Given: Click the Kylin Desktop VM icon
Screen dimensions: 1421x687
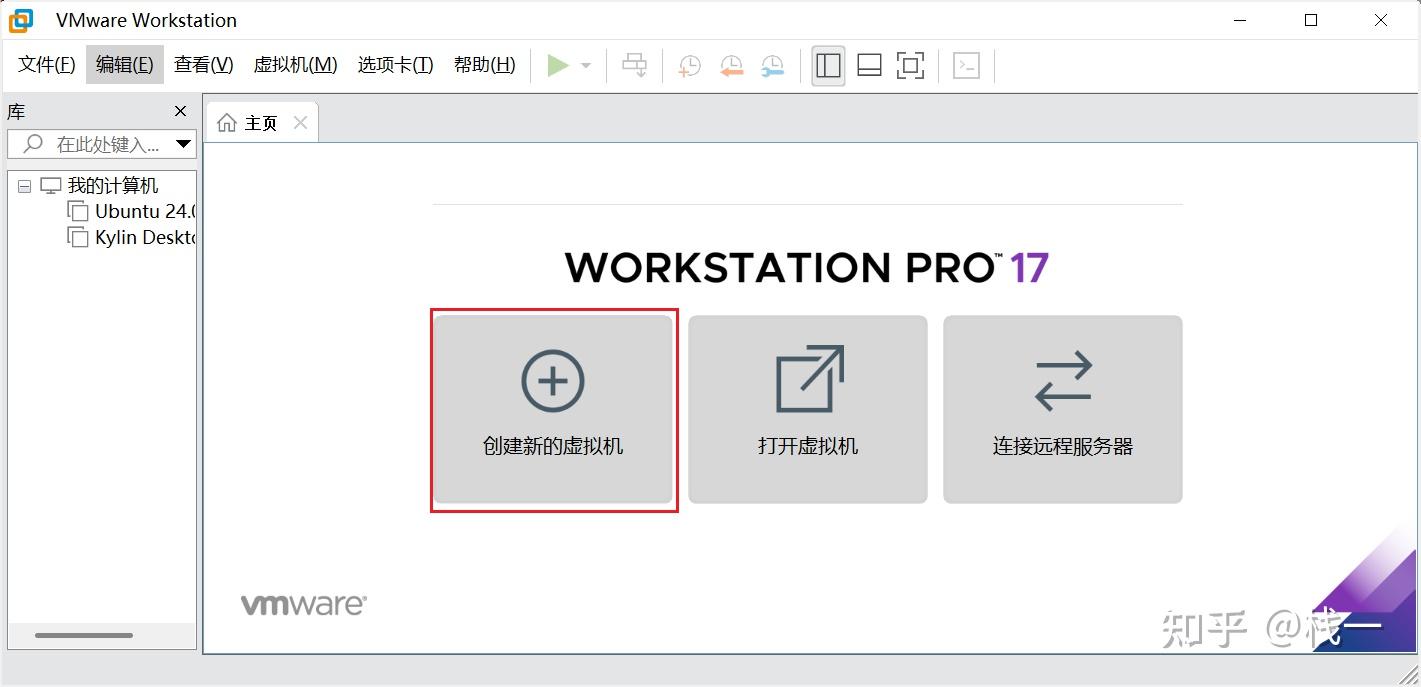Looking at the screenshot, I should [x=77, y=238].
